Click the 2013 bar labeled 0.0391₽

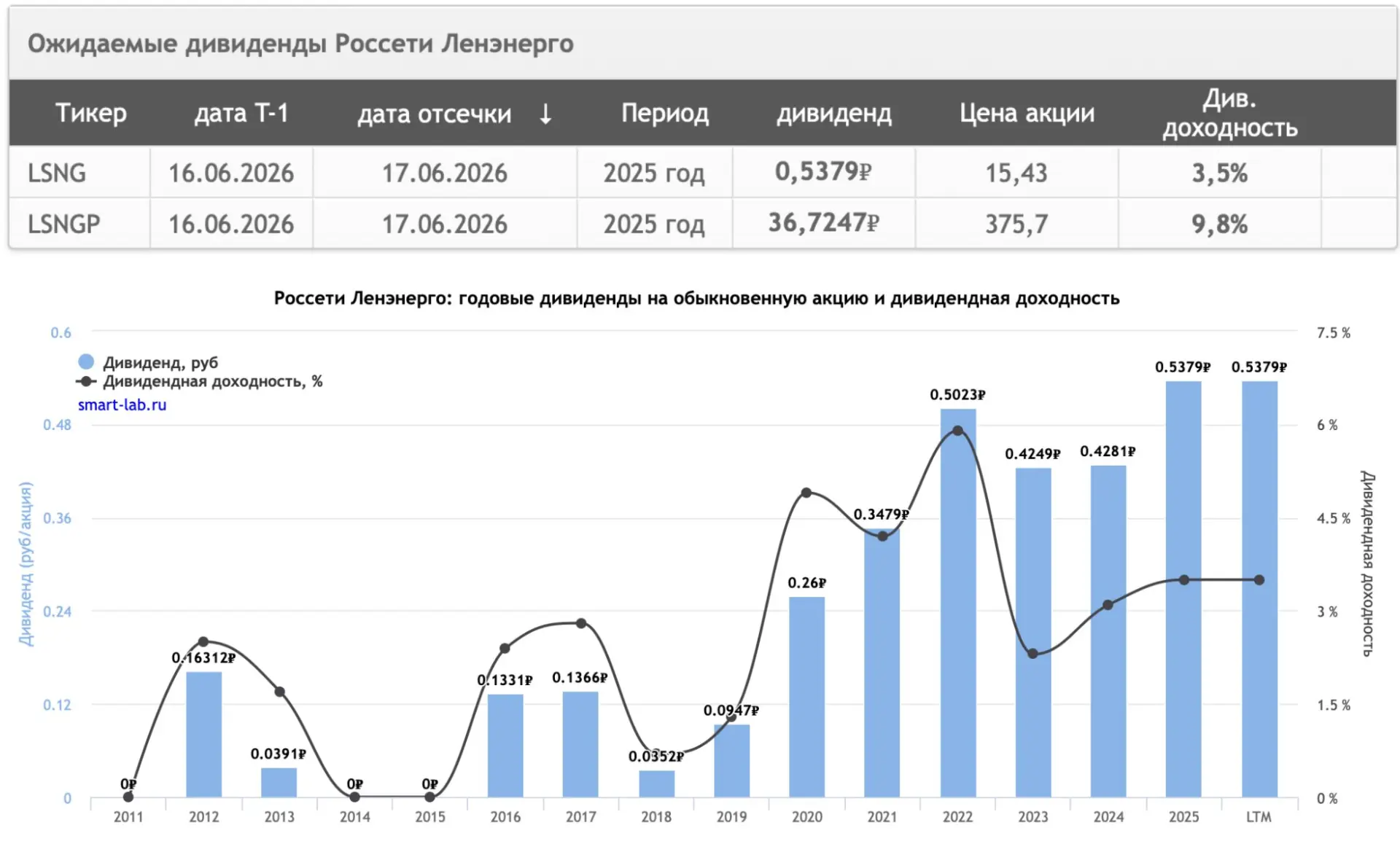pyautogui.click(x=279, y=783)
